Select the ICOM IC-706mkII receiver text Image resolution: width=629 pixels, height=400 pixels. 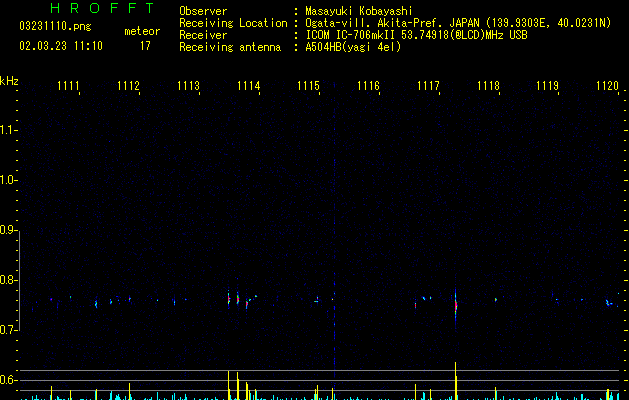click(416, 35)
